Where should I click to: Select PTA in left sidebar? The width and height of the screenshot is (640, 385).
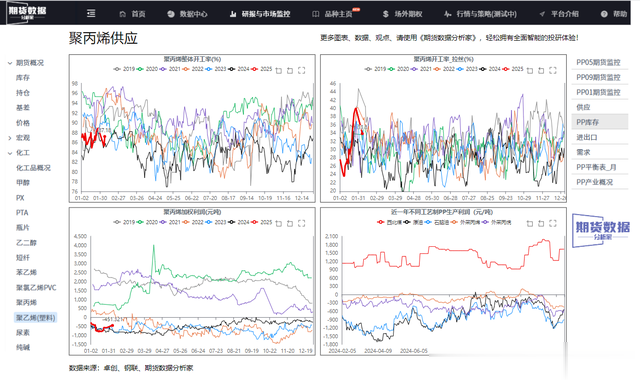pos(22,213)
